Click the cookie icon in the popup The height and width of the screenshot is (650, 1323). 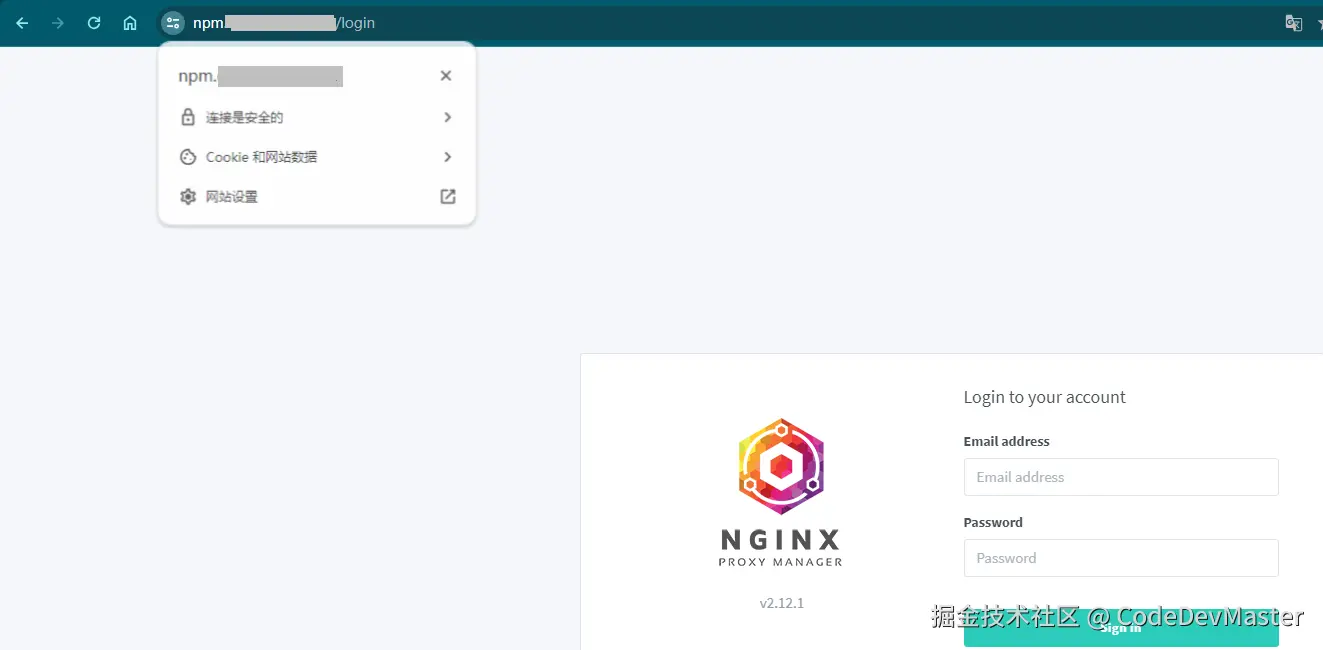pos(187,157)
